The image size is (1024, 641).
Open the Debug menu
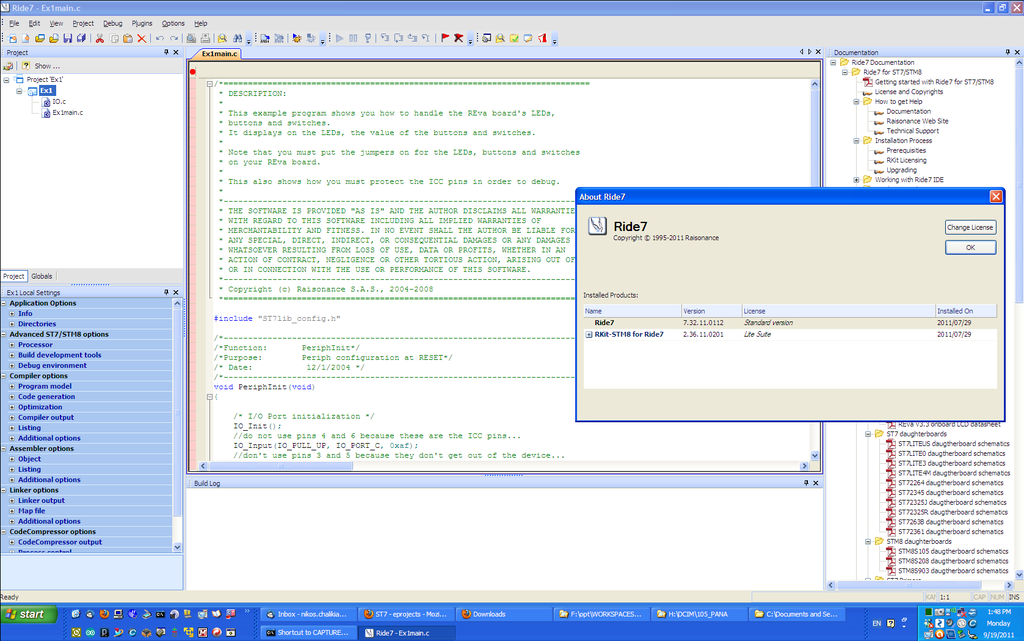112,23
